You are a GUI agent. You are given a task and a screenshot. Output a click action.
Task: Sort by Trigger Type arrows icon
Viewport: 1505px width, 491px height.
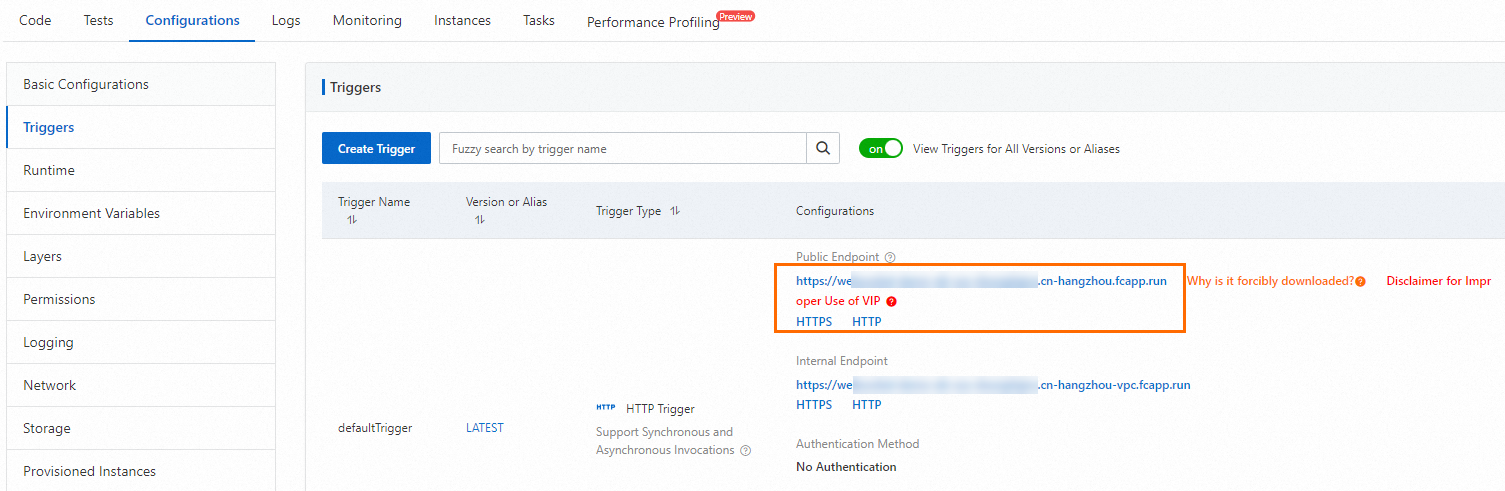tap(675, 211)
